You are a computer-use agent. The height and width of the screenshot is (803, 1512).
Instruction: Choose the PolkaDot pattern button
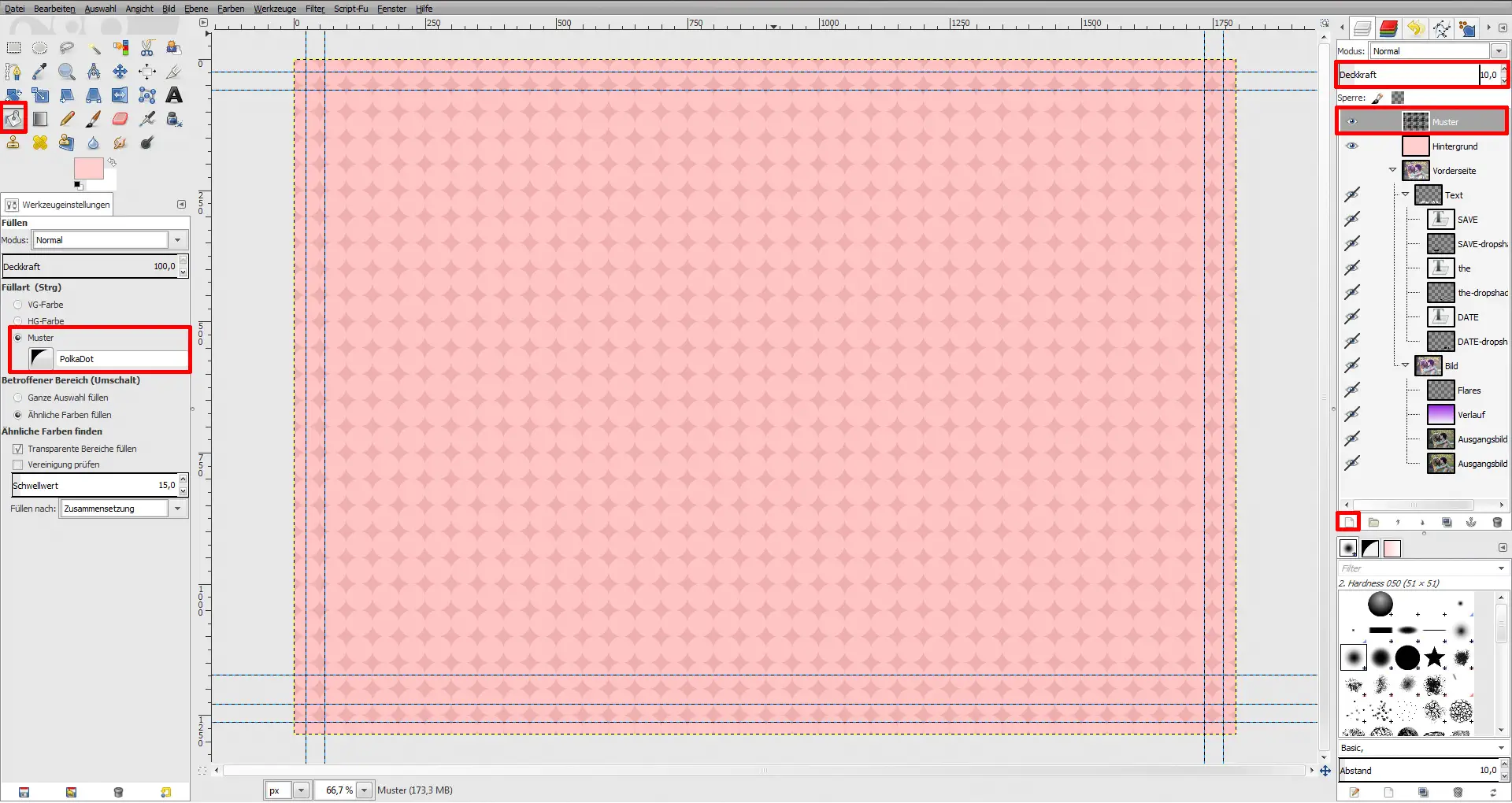pos(41,358)
